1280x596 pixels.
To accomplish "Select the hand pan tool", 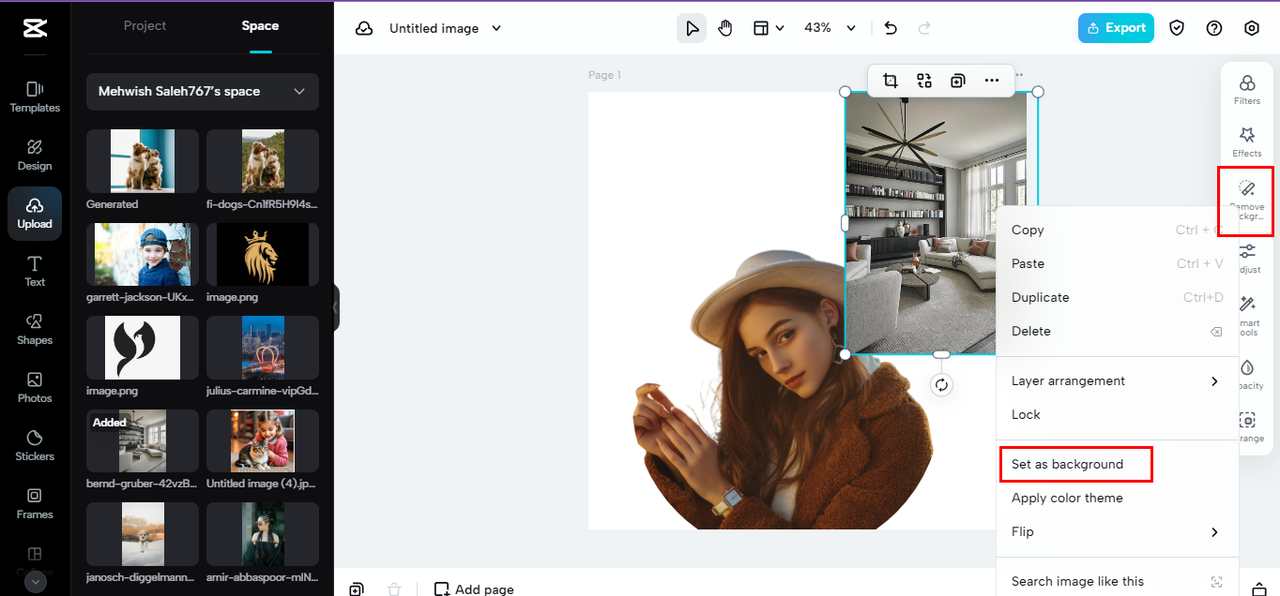I will (725, 28).
